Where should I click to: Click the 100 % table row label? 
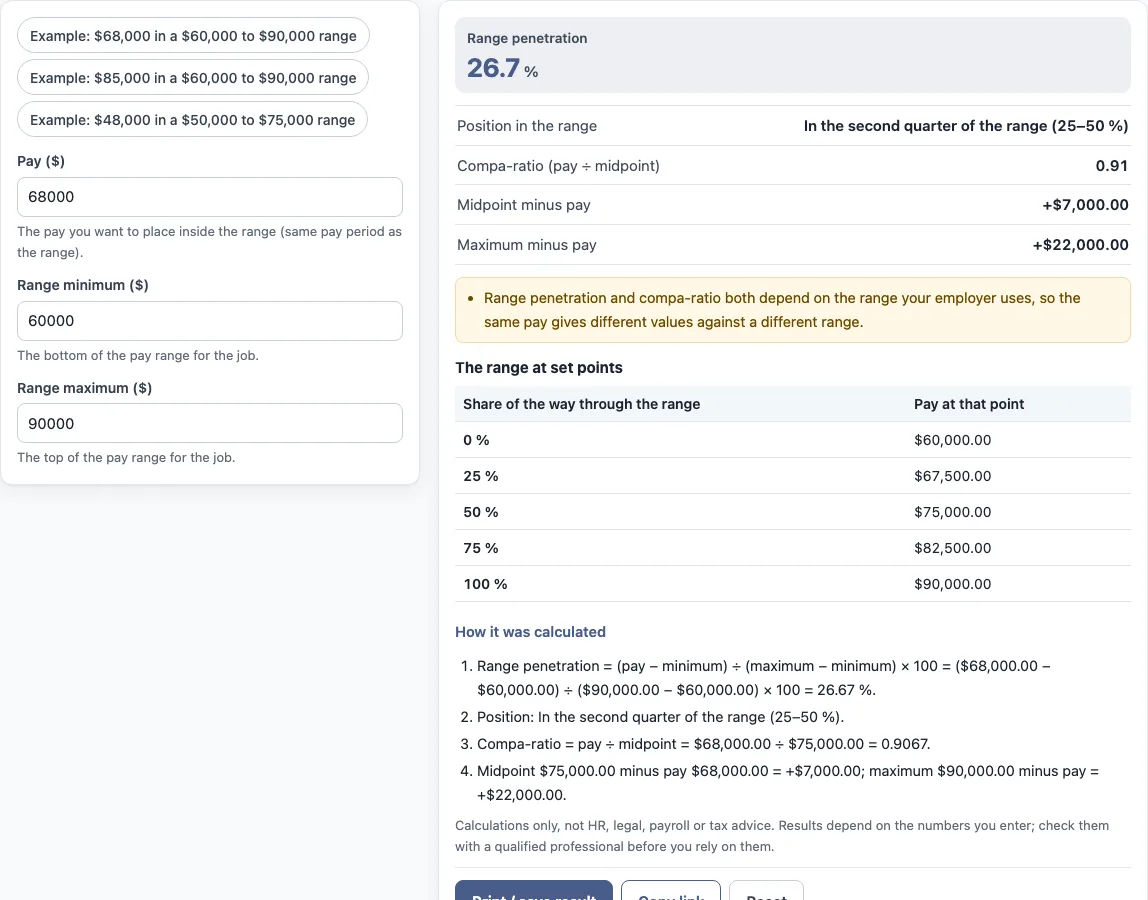[485, 584]
